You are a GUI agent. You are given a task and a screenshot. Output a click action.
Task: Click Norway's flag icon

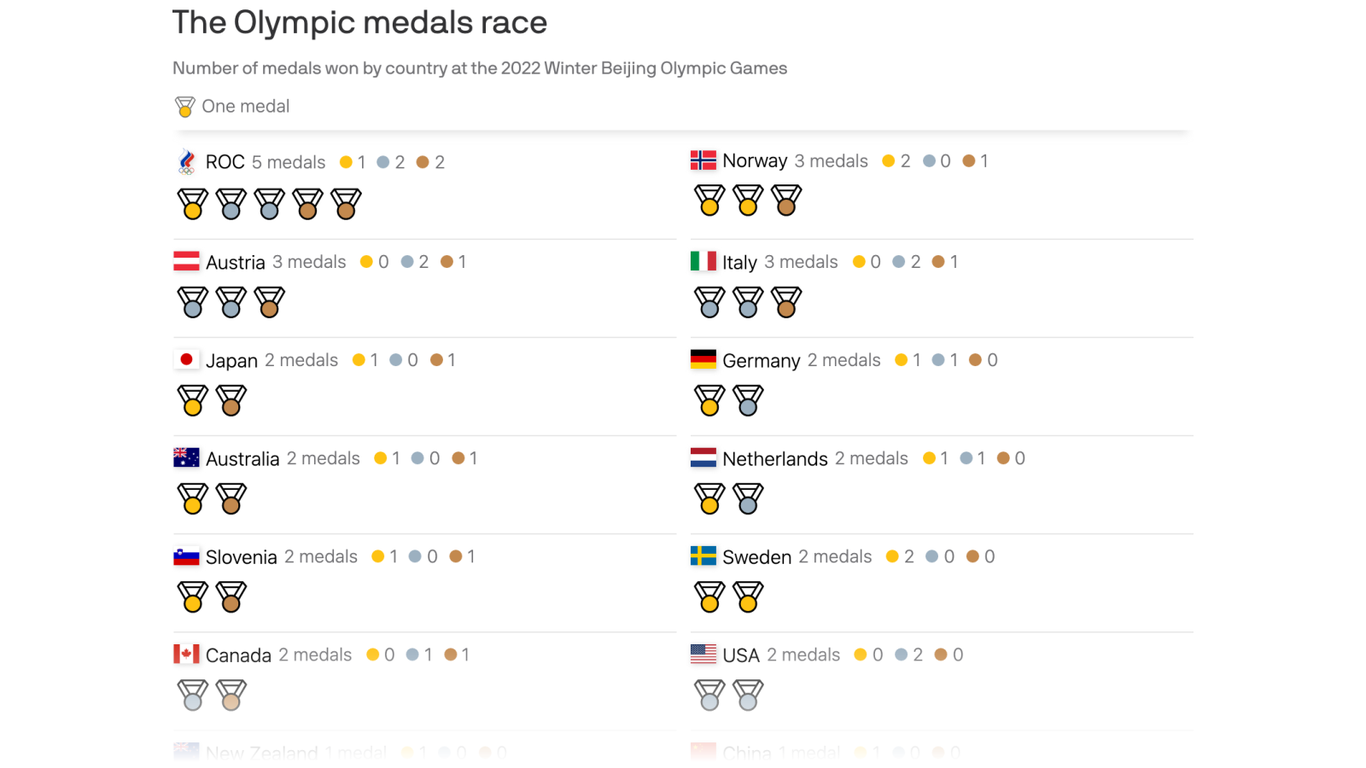click(x=703, y=160)
